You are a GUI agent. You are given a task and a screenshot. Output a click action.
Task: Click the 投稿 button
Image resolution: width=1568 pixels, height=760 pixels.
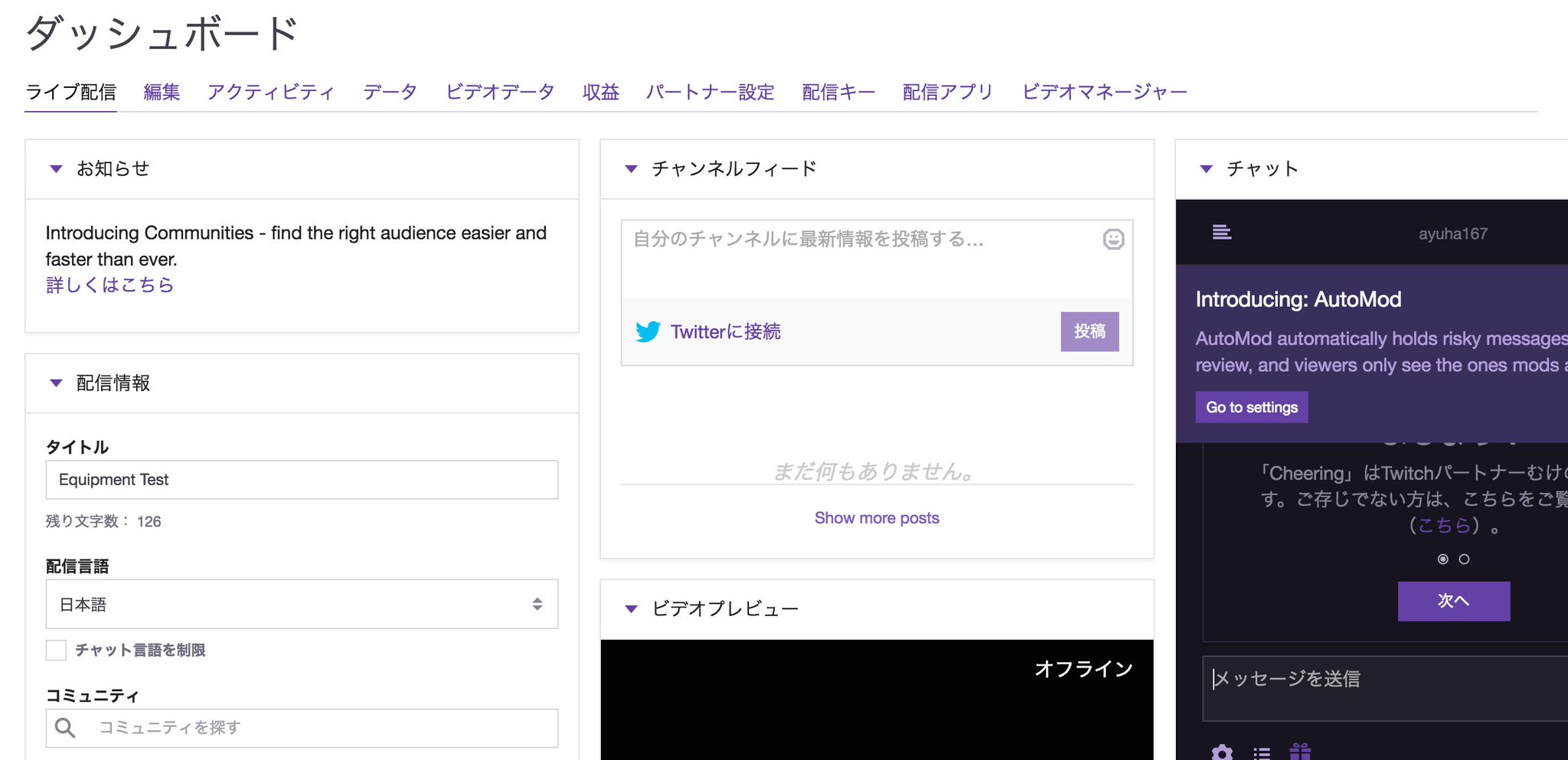pyautogui.click(x=1089, y=331)
